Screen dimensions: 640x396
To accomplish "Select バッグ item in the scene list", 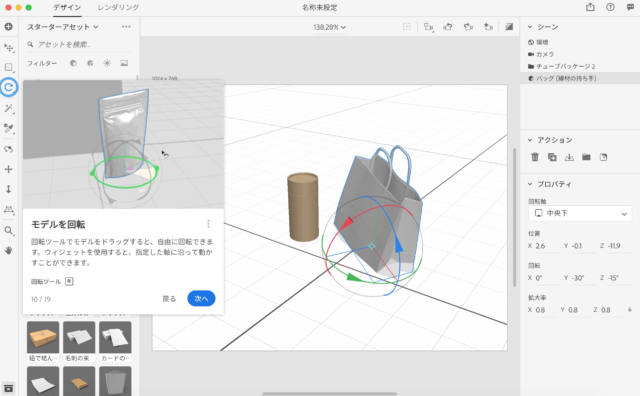I will click(x=580, y=78).
